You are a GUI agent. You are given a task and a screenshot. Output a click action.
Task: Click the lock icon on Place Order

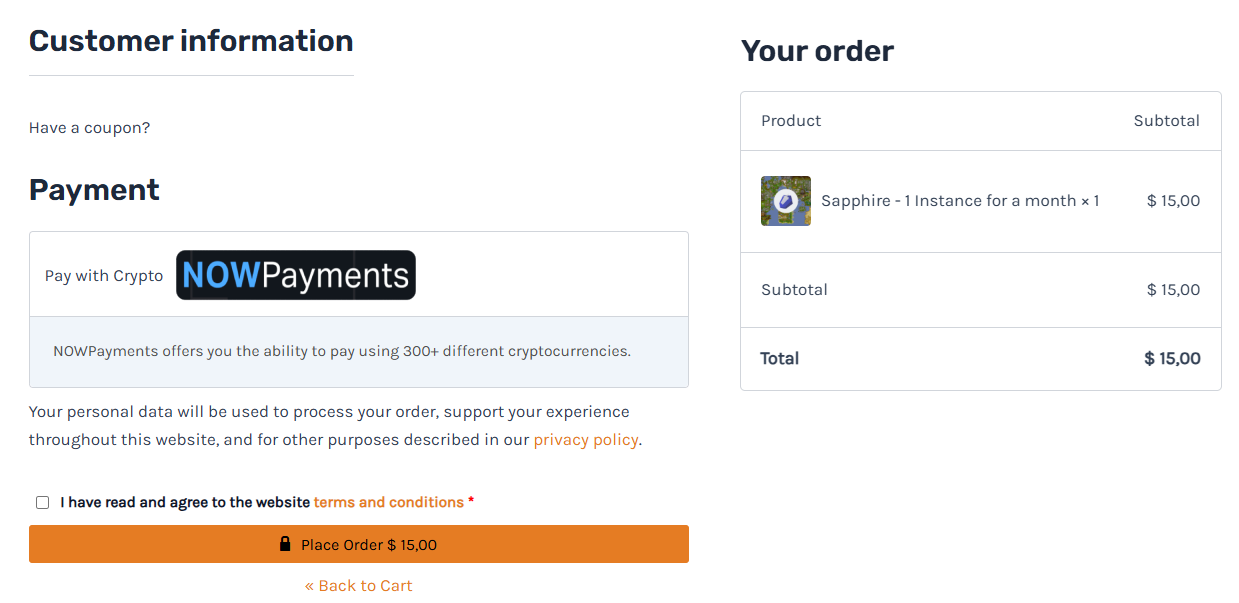pos(285,544)
